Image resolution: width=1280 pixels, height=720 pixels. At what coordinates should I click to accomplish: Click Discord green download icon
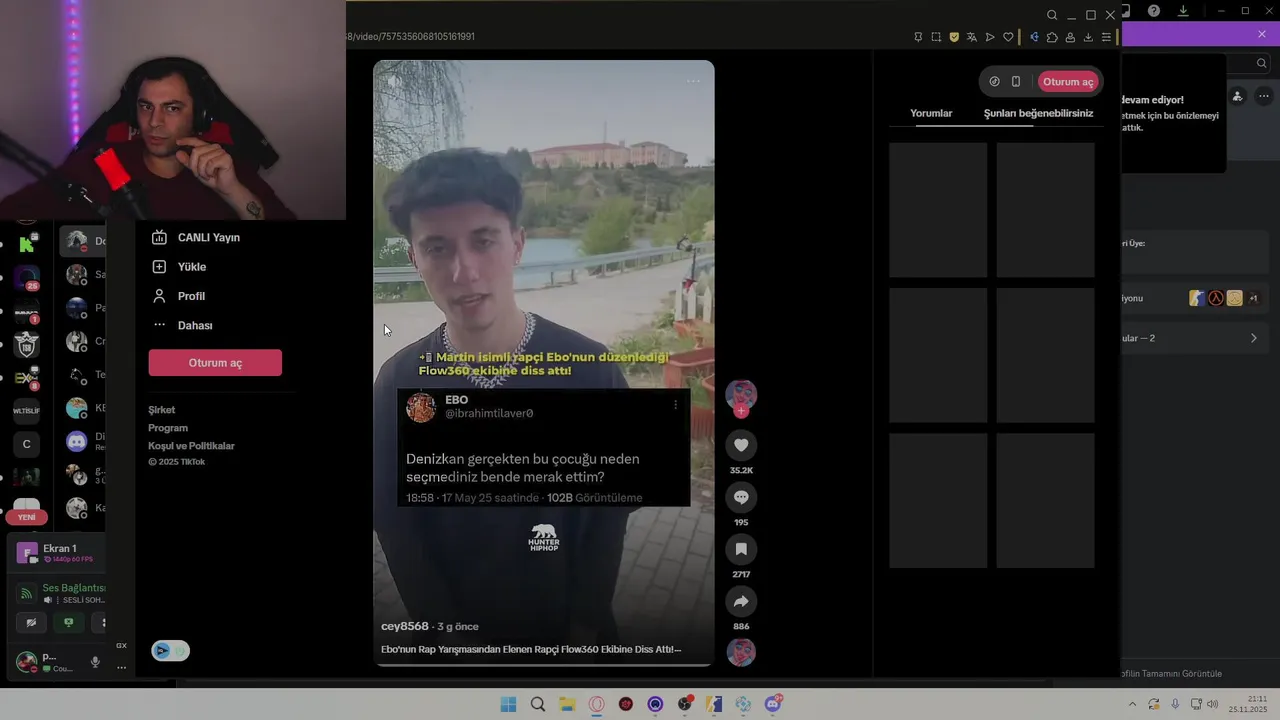(x=1183, y=11)
